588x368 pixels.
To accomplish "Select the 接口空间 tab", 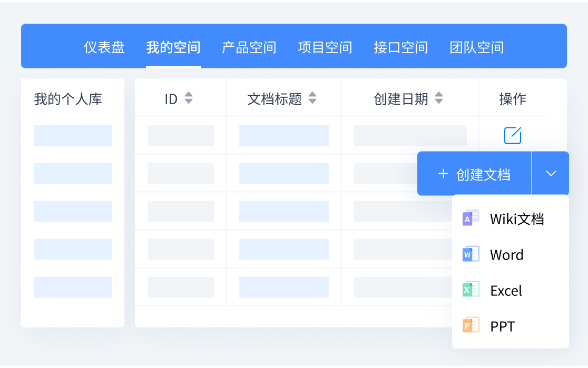I will click(401, 47).
